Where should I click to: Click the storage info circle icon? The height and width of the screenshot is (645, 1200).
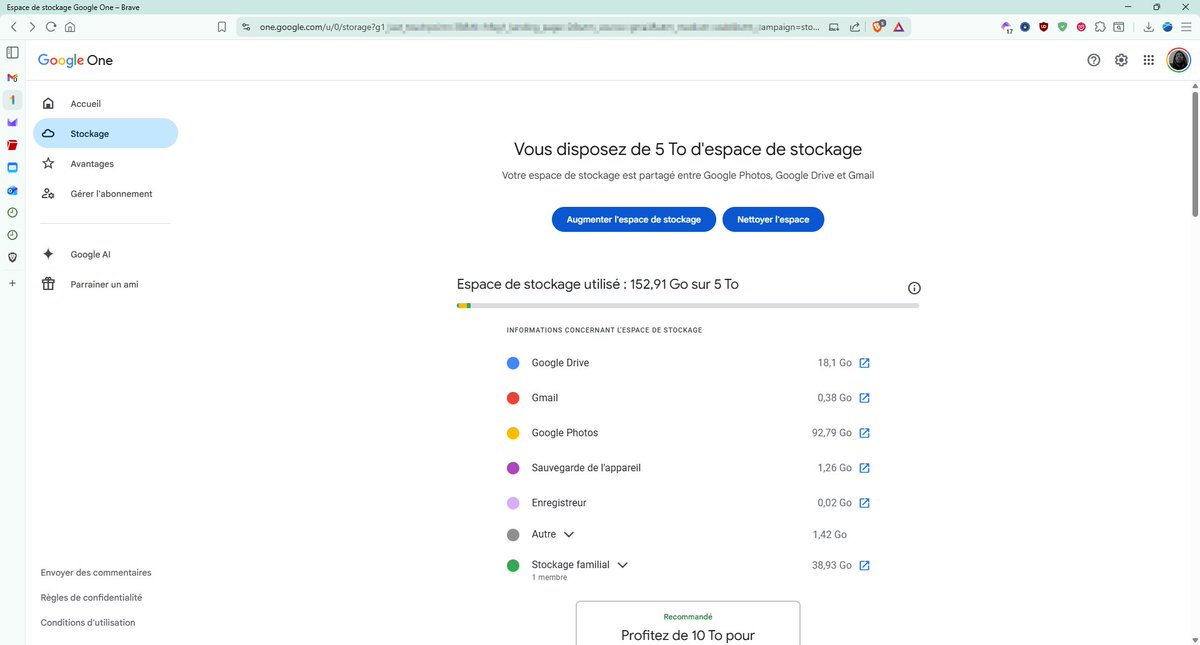914,288
